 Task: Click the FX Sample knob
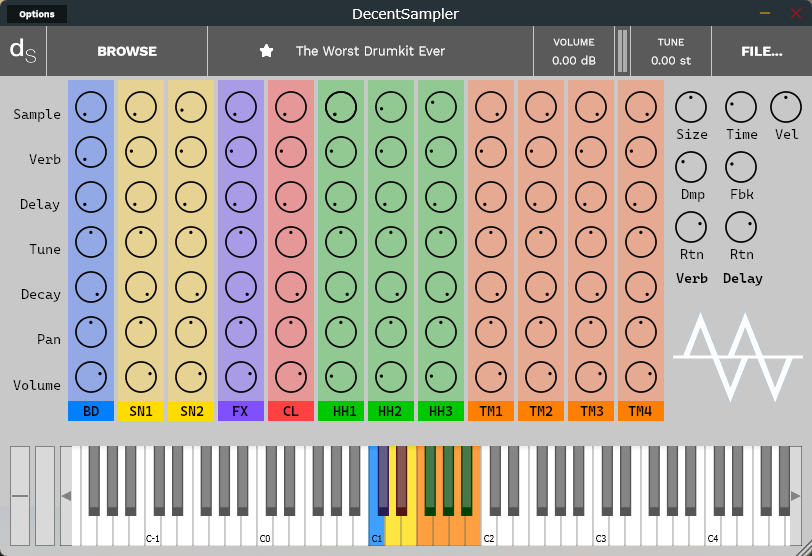tap(241, 107)
